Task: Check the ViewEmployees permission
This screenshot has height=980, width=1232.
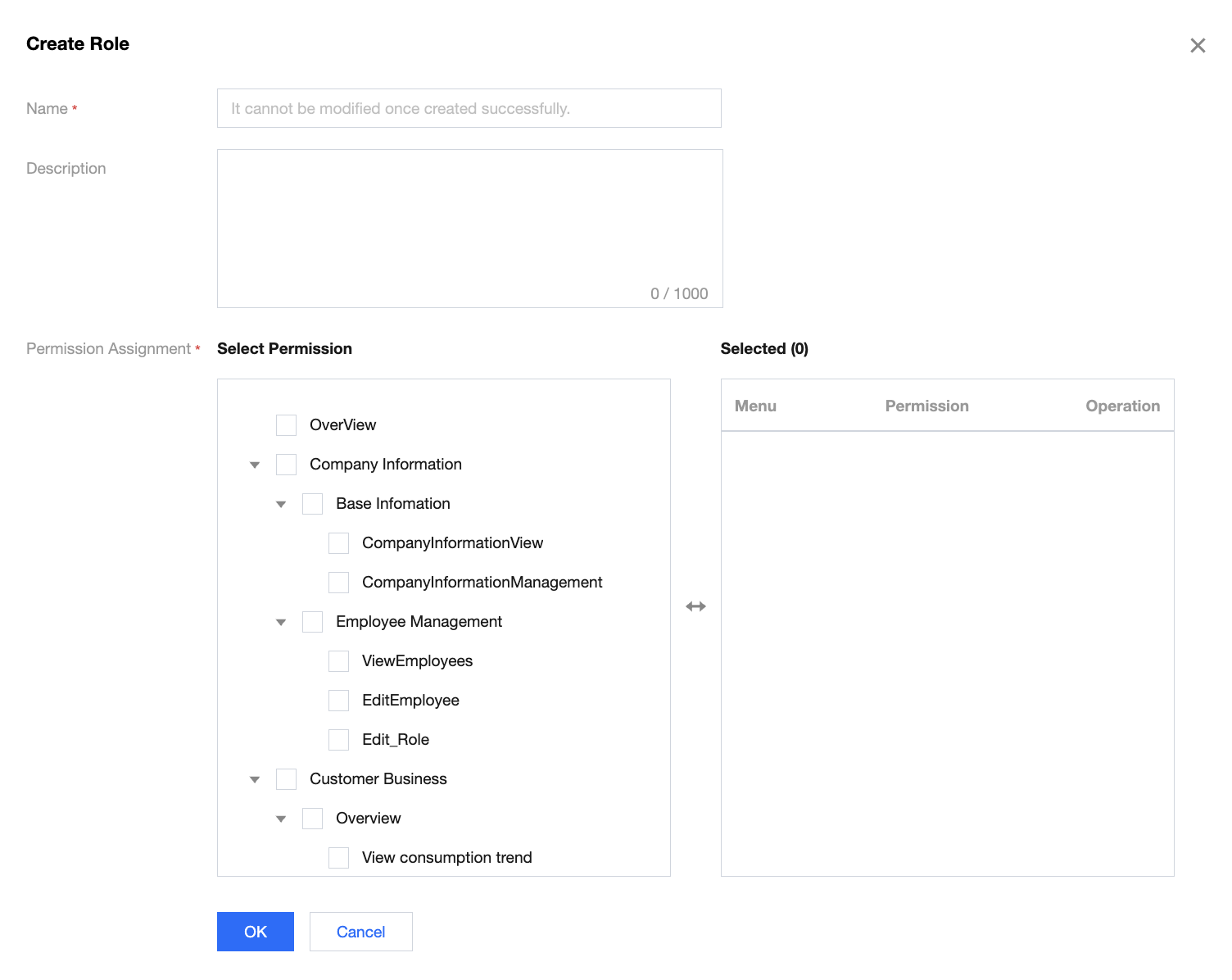Action: point(338,661)
